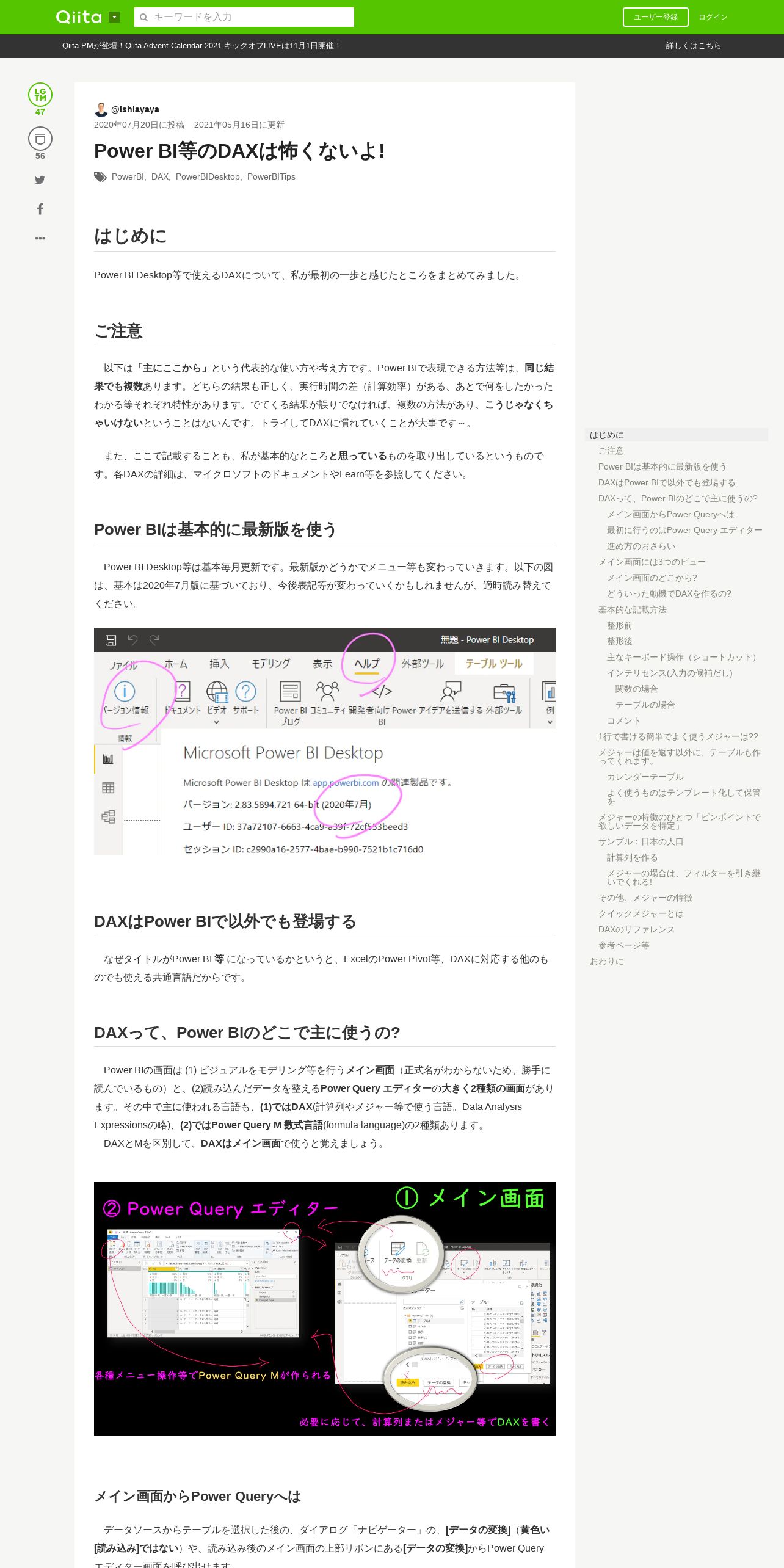Go to その他、メジャーの特徴 TOC entry
Screen dimensions: 784x1568
[645, 898]
